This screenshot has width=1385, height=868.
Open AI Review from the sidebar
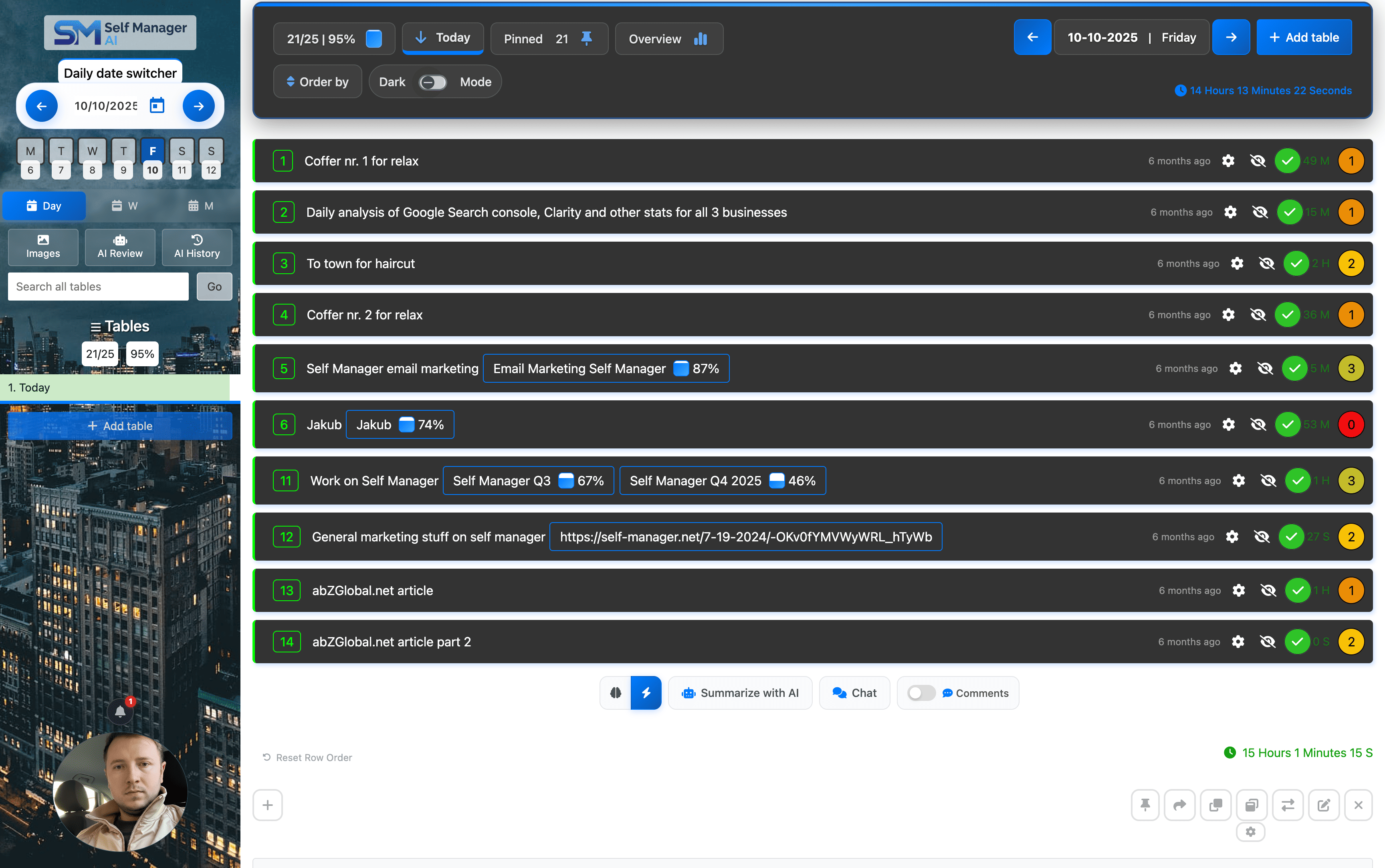click(x=119, y=247)
